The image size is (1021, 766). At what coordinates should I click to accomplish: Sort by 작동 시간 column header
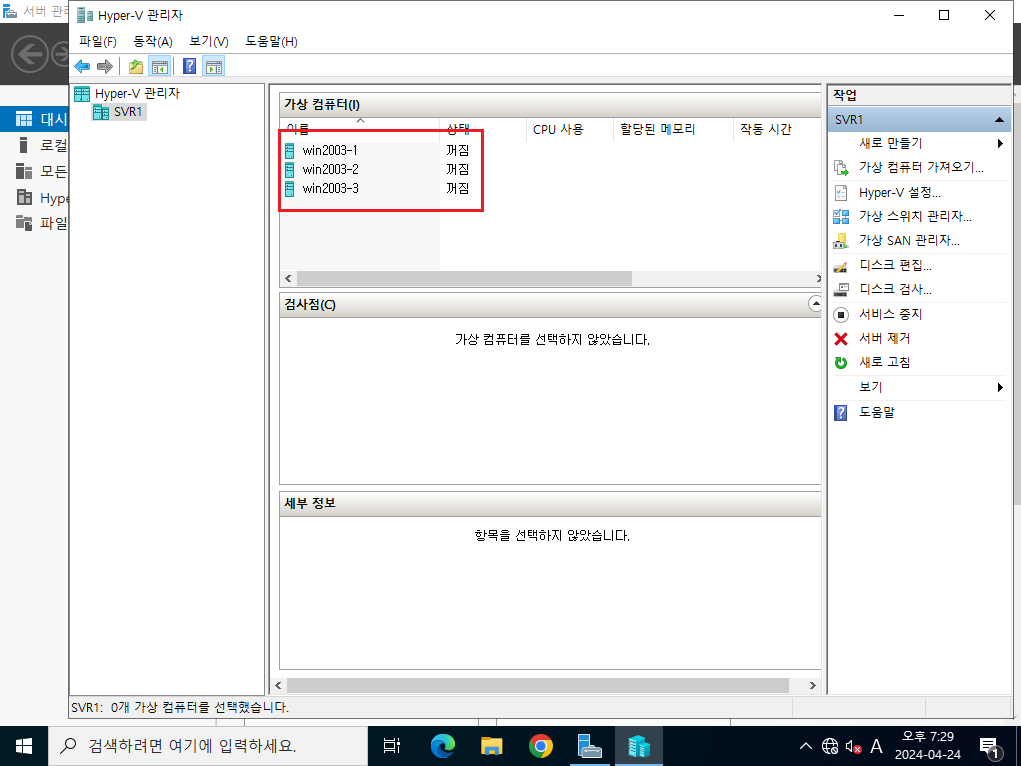click(776, 130)
